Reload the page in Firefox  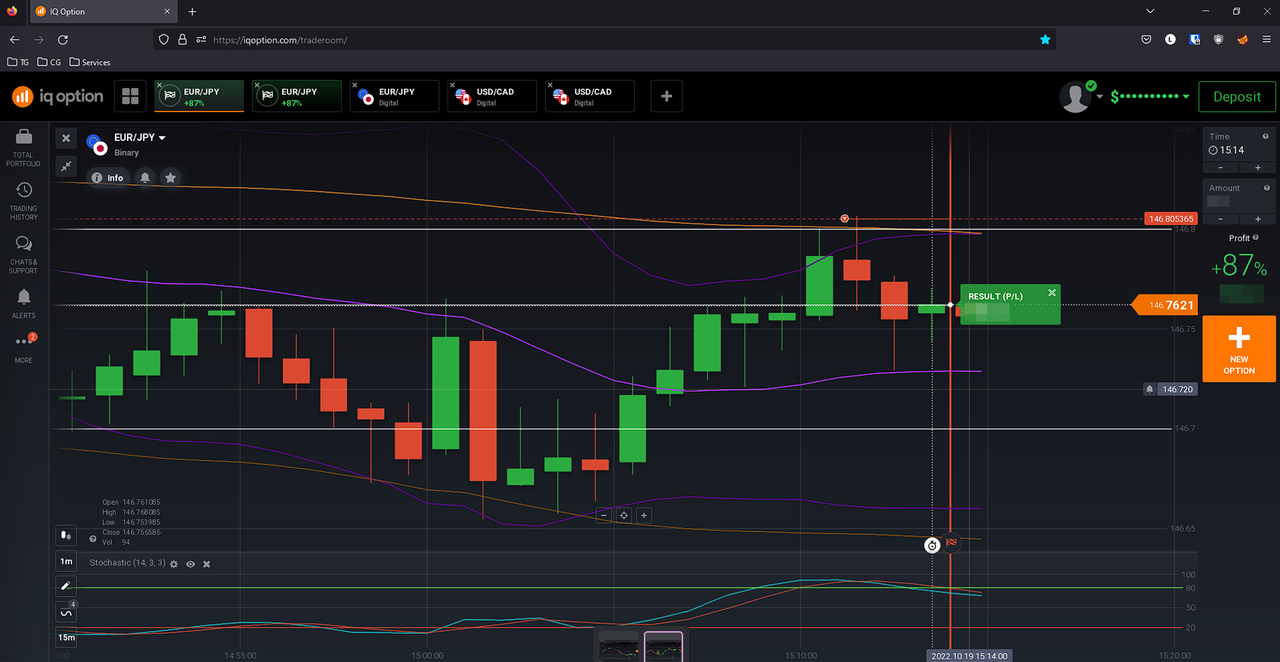point(62,39)
